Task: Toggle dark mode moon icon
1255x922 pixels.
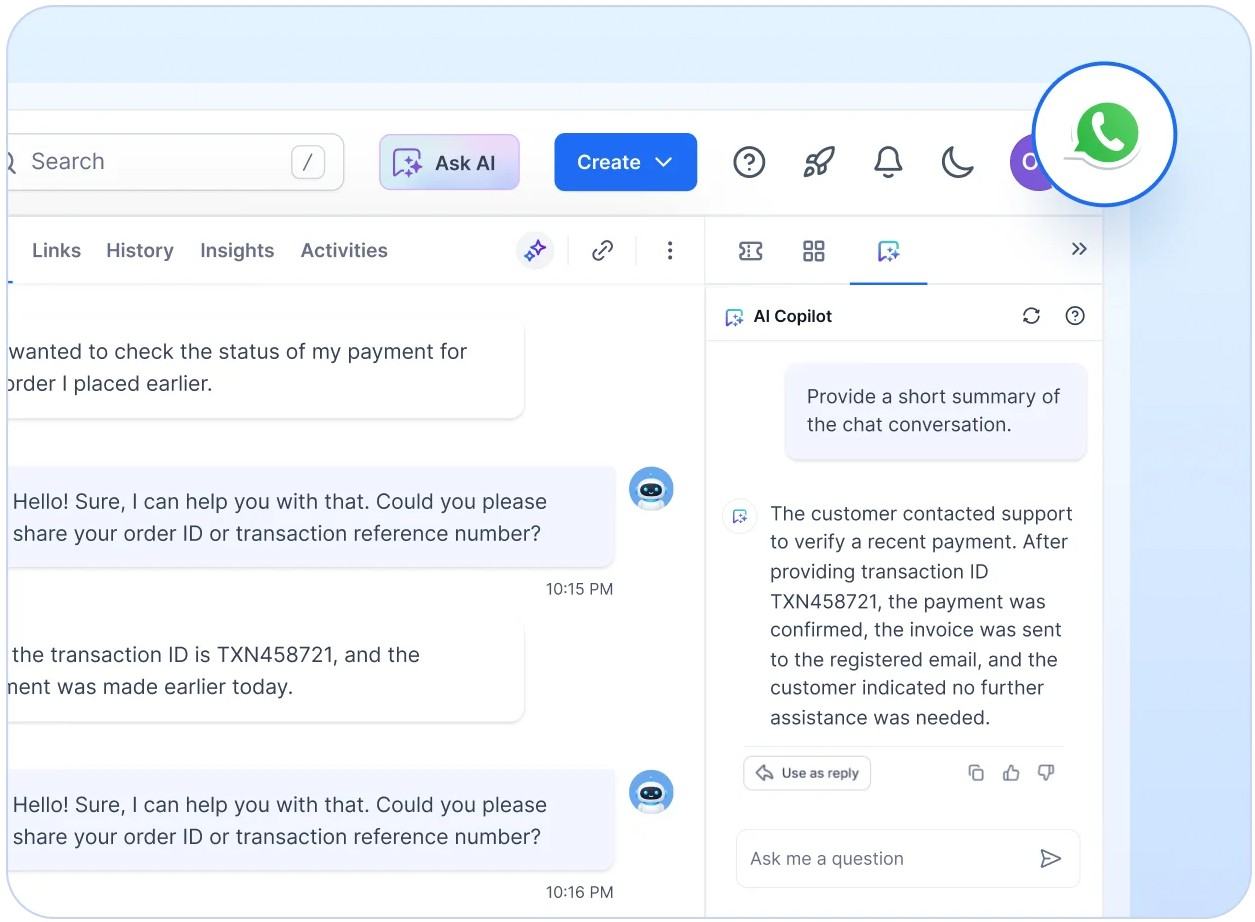Action: click(957, 162)
